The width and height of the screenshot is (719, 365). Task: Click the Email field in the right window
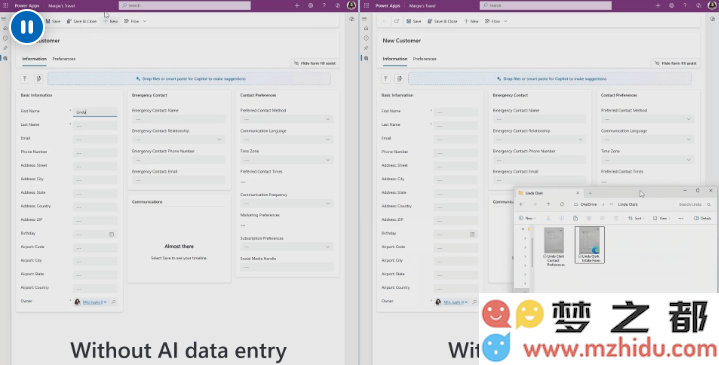(x=456, y=139)
